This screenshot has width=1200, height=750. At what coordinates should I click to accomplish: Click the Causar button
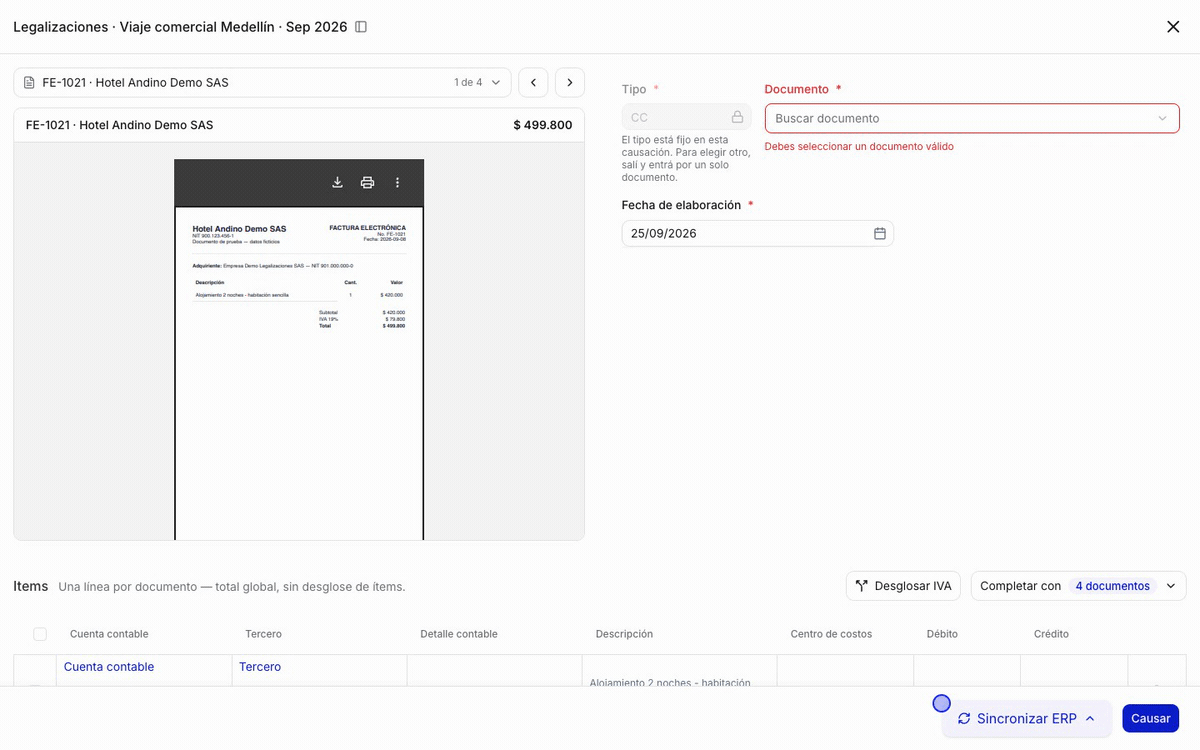(1150, 718)
